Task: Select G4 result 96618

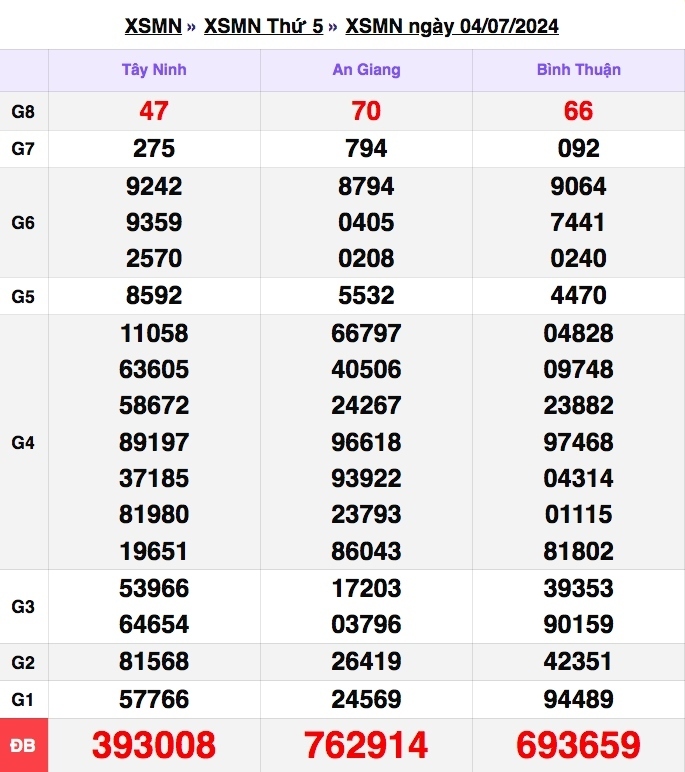Action: click(x=366, y=442)
